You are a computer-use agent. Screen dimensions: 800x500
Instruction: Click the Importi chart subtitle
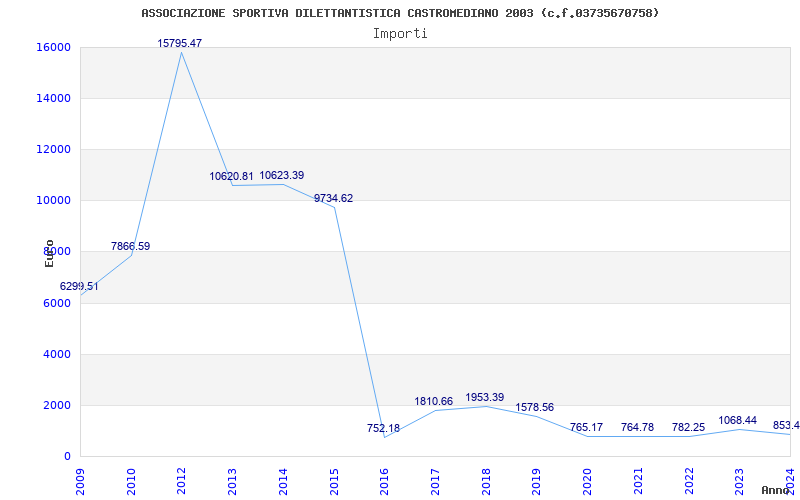pos(400,34)
